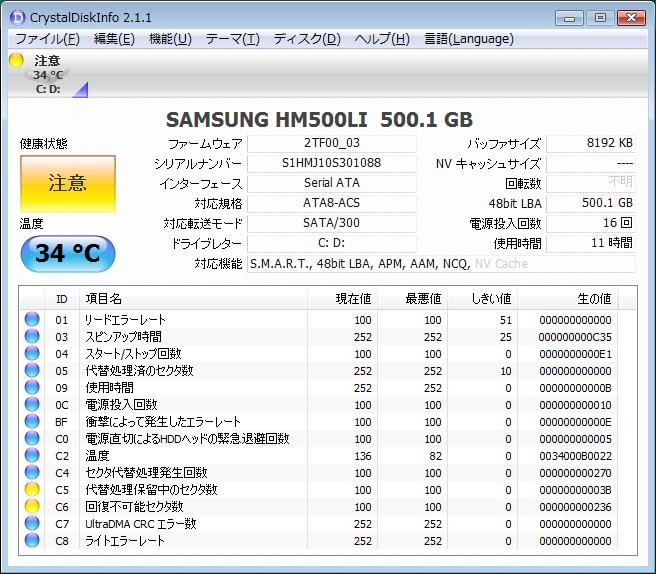Click the 項目名 column header
Image resolution: width=656 pixels, height=574 pixels.
(193, 299)
